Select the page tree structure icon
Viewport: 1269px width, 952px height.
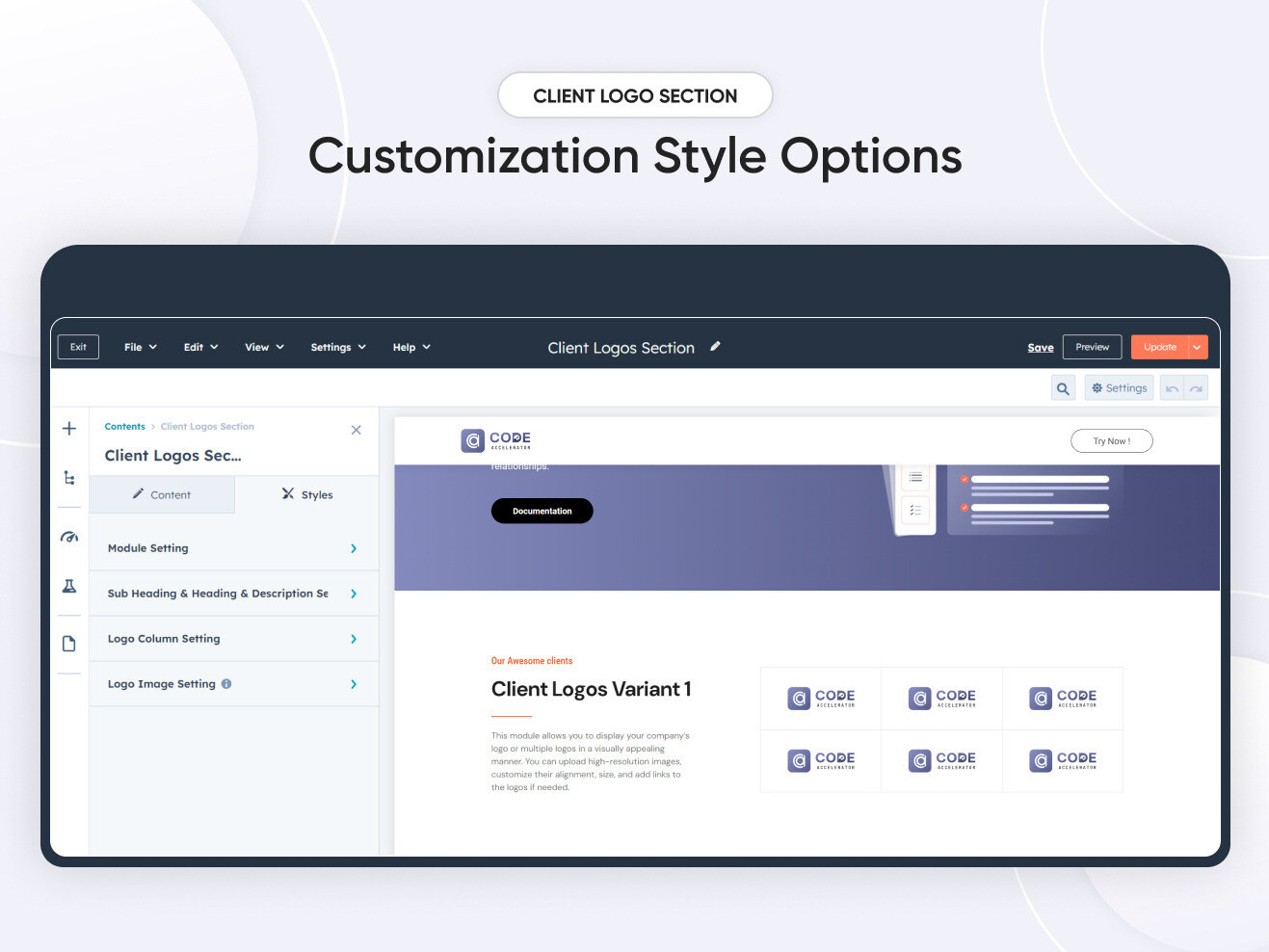(x=68, y=478)
